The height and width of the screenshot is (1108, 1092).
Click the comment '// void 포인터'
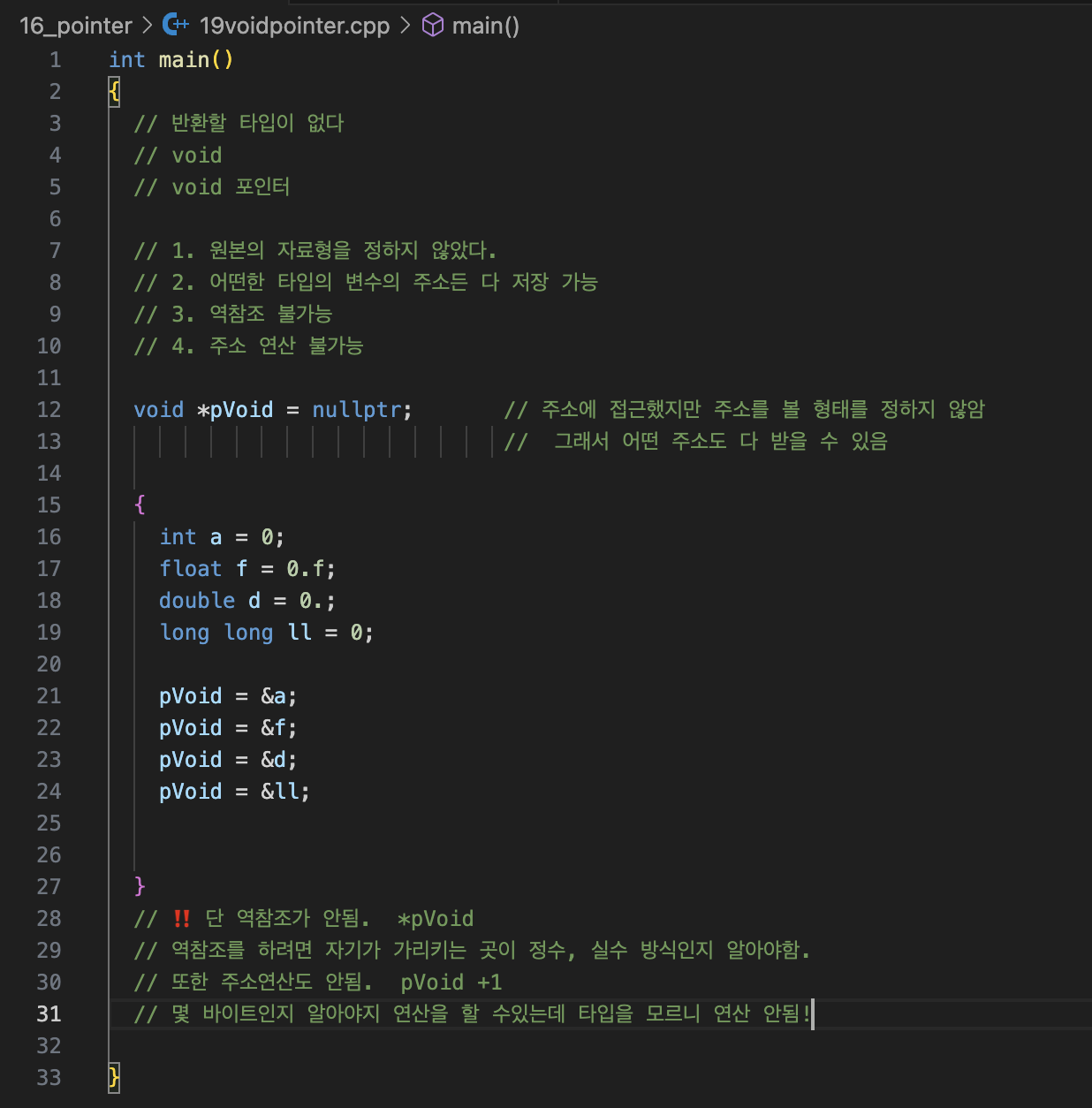click(x=212, y=187)
